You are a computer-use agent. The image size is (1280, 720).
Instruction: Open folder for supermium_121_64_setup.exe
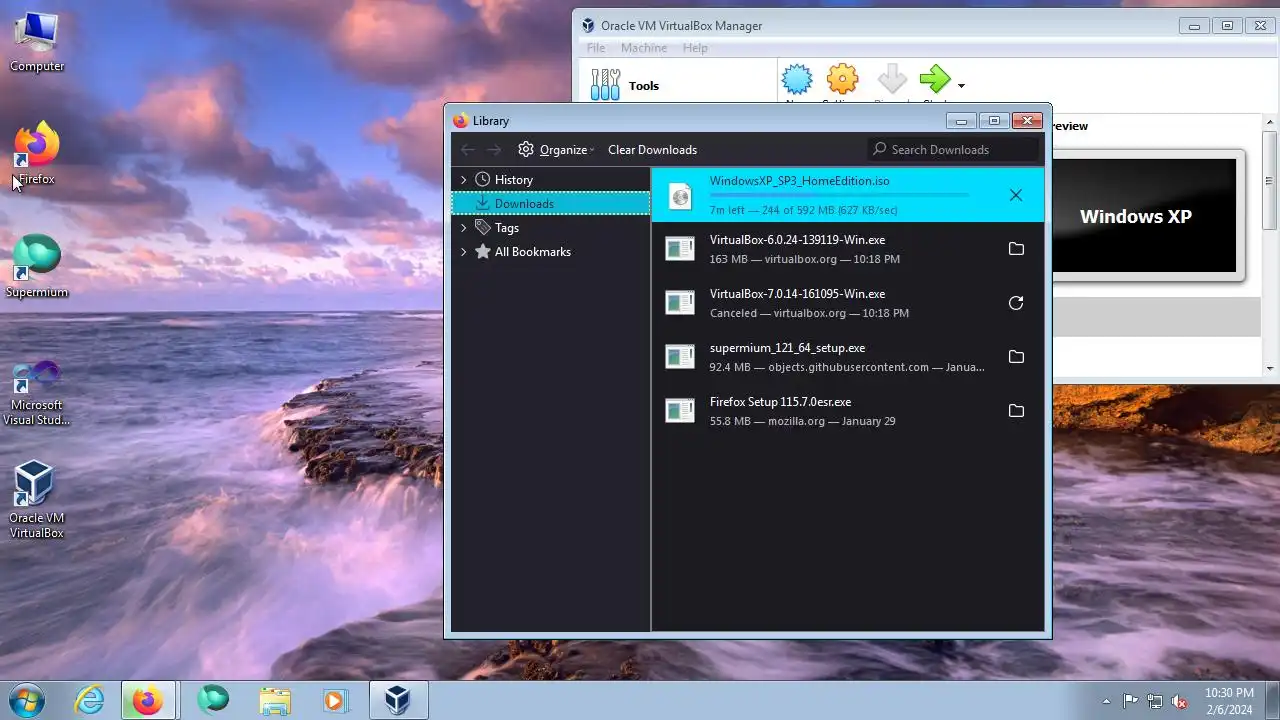tap(1016, 357)
